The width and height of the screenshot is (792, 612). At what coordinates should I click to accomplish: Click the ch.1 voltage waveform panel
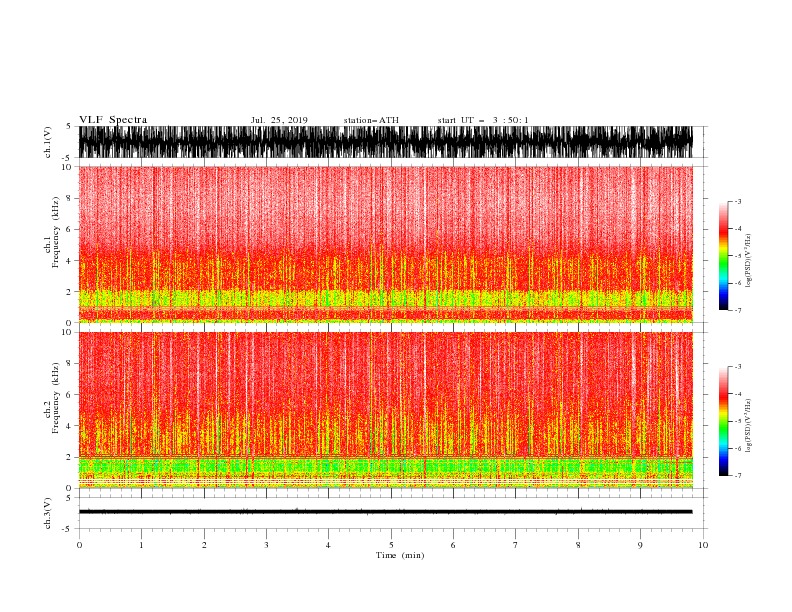click(x=385, y=142)
